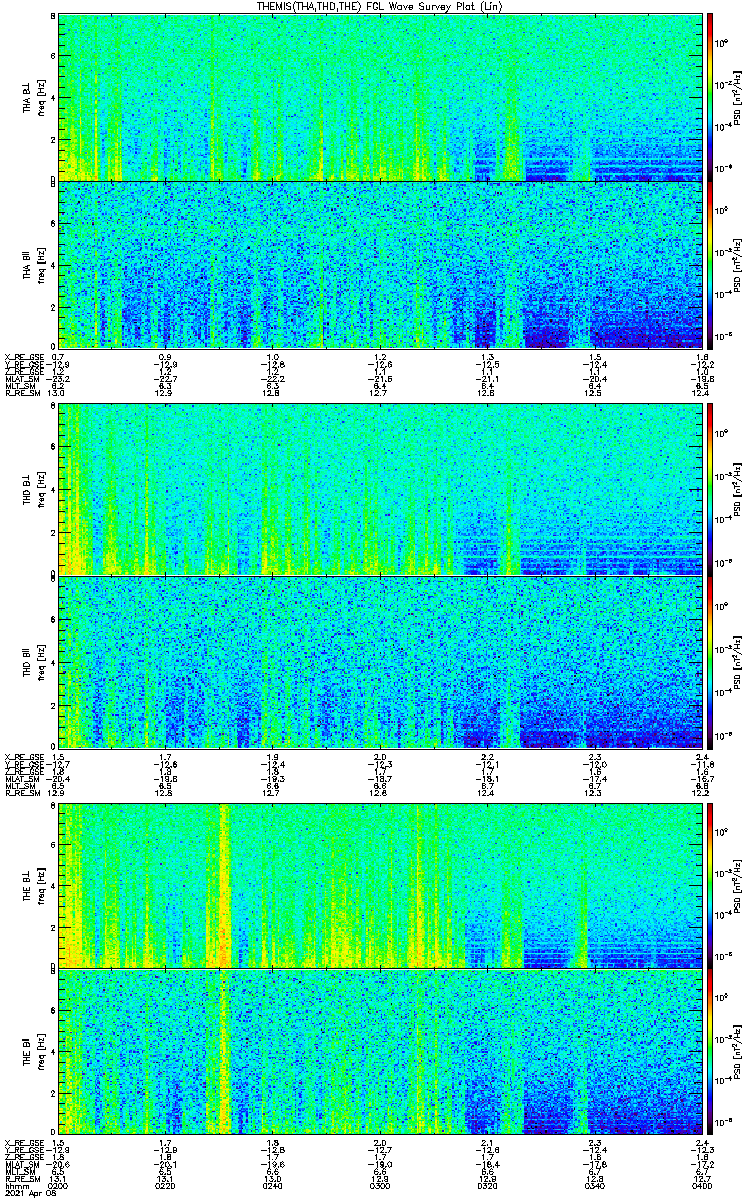
Task: Click the 'THA B⊥ freq [Hz]' axis label
Action: pyautogui.click(x=33, y=98)
